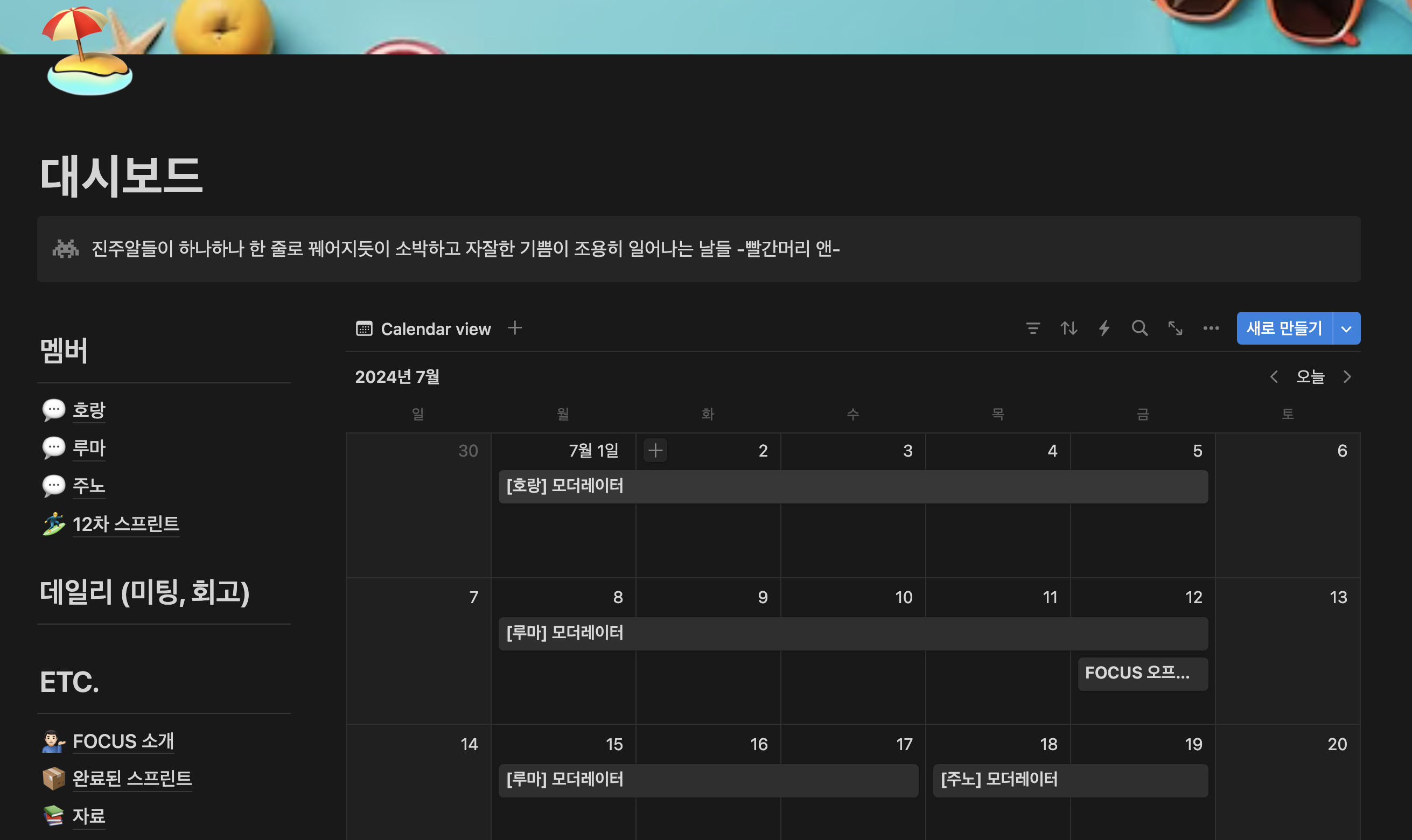Open the 호랑 member page link

[x=89, y=410]
